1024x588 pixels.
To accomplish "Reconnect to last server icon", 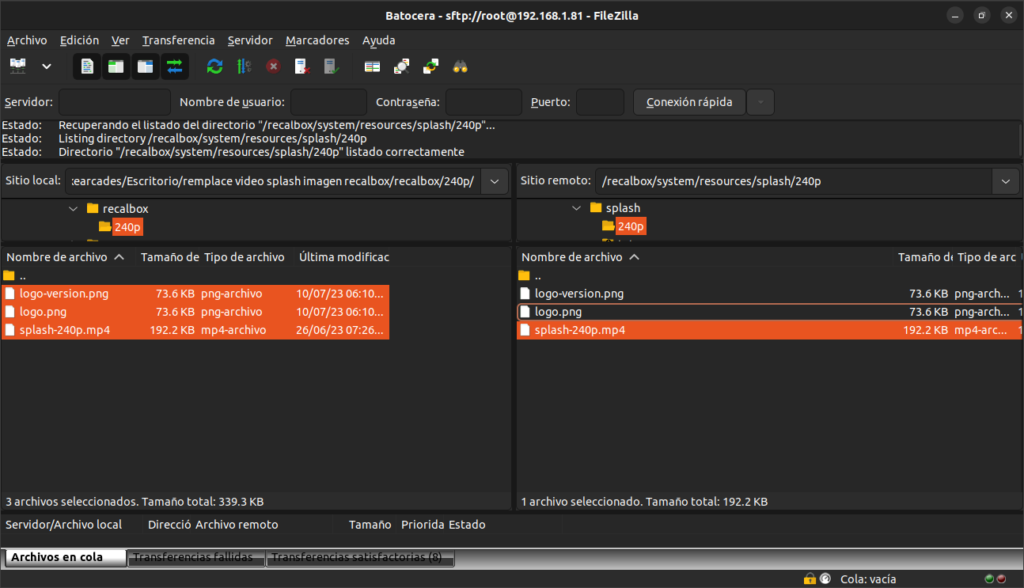I will 331,66.
